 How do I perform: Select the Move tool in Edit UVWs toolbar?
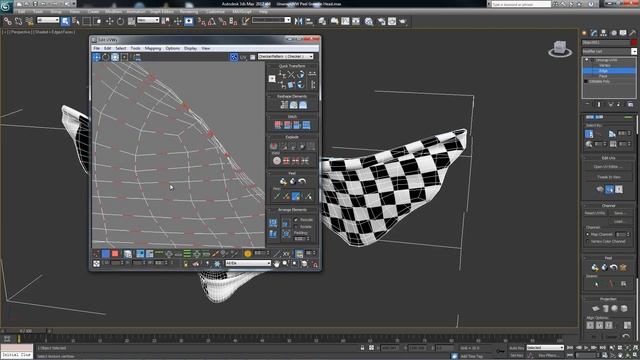96,57
